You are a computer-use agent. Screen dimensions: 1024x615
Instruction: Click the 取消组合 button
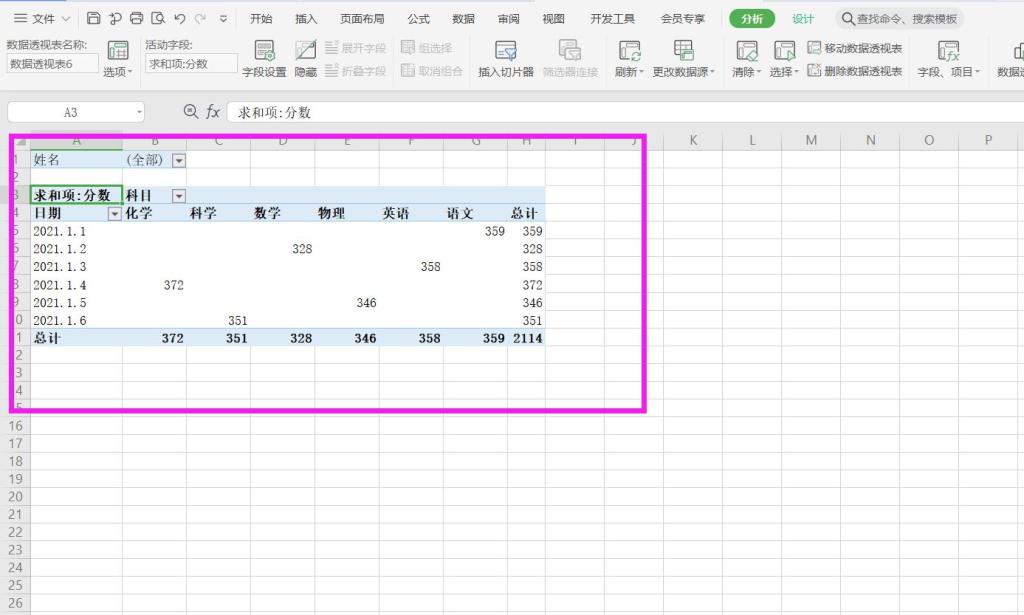pyautogui.click(x=432, y=71)
